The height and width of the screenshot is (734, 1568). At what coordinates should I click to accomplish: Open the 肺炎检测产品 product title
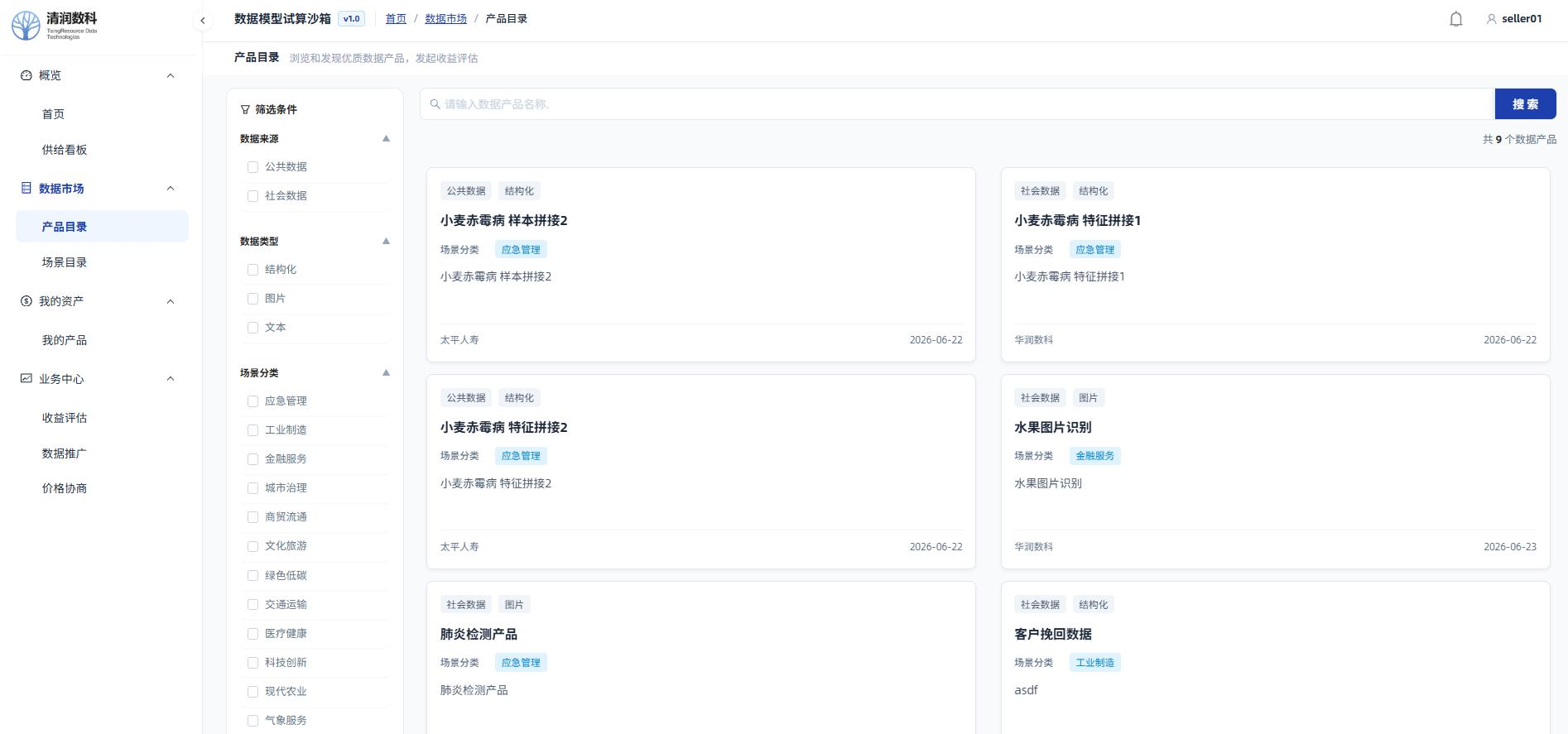tap(479, 634)
